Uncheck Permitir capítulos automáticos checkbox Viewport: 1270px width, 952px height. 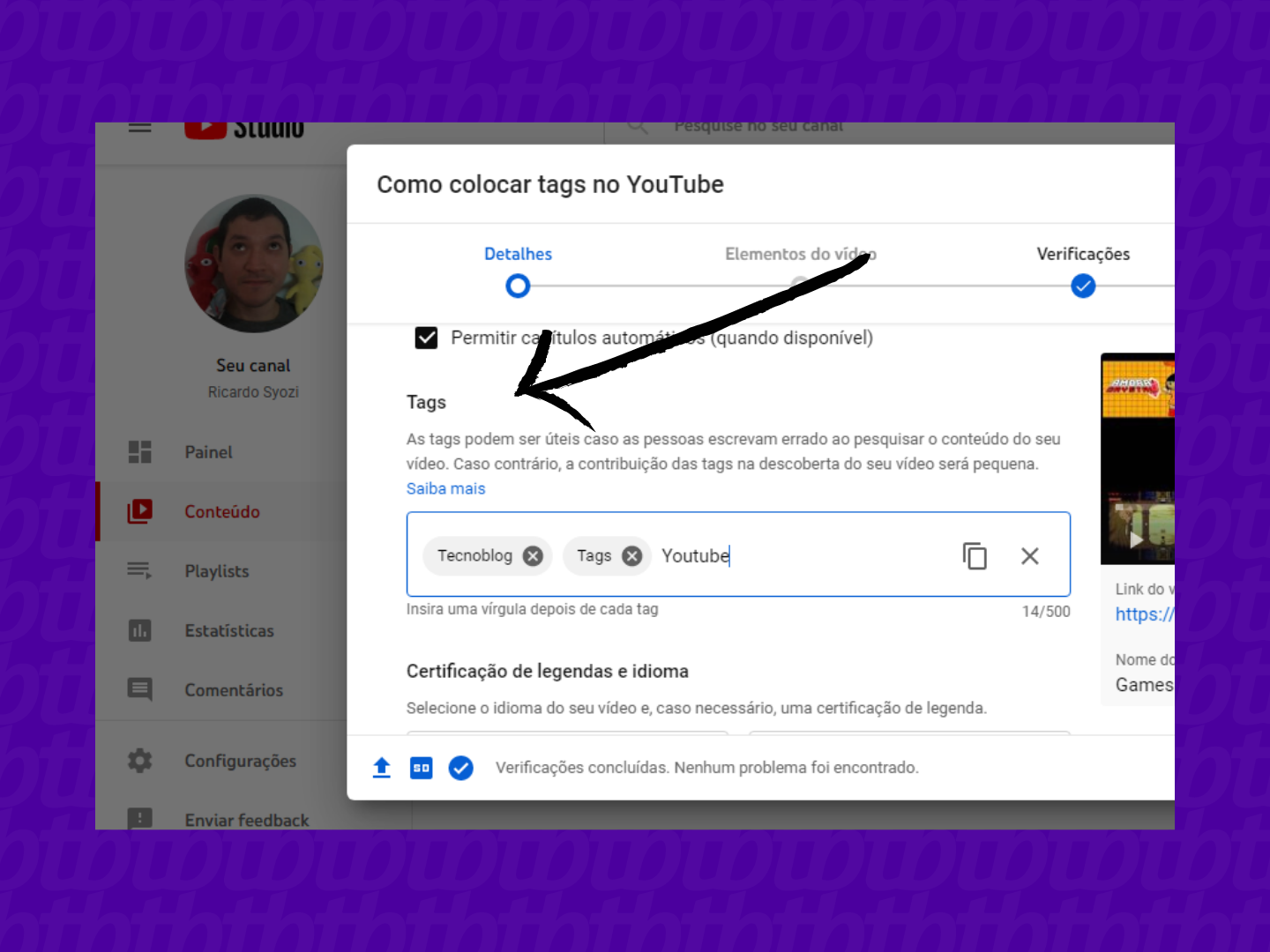pyautogui.click(x=426, y=338)
